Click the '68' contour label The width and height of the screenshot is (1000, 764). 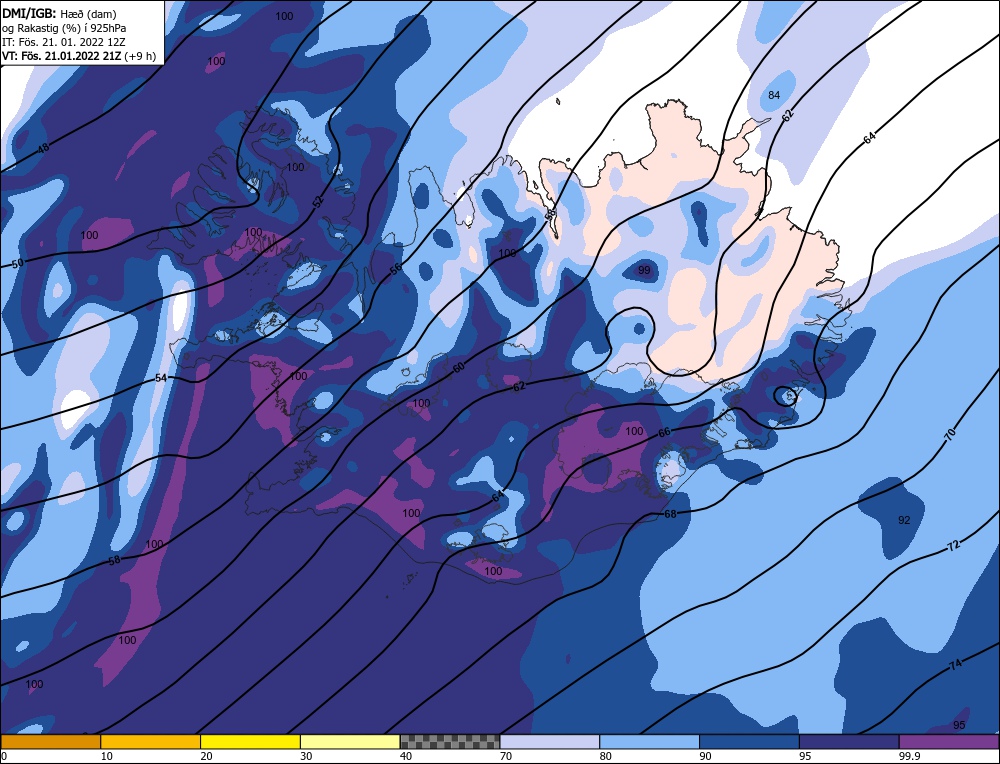pyautogui.click(x=670, y=514)
